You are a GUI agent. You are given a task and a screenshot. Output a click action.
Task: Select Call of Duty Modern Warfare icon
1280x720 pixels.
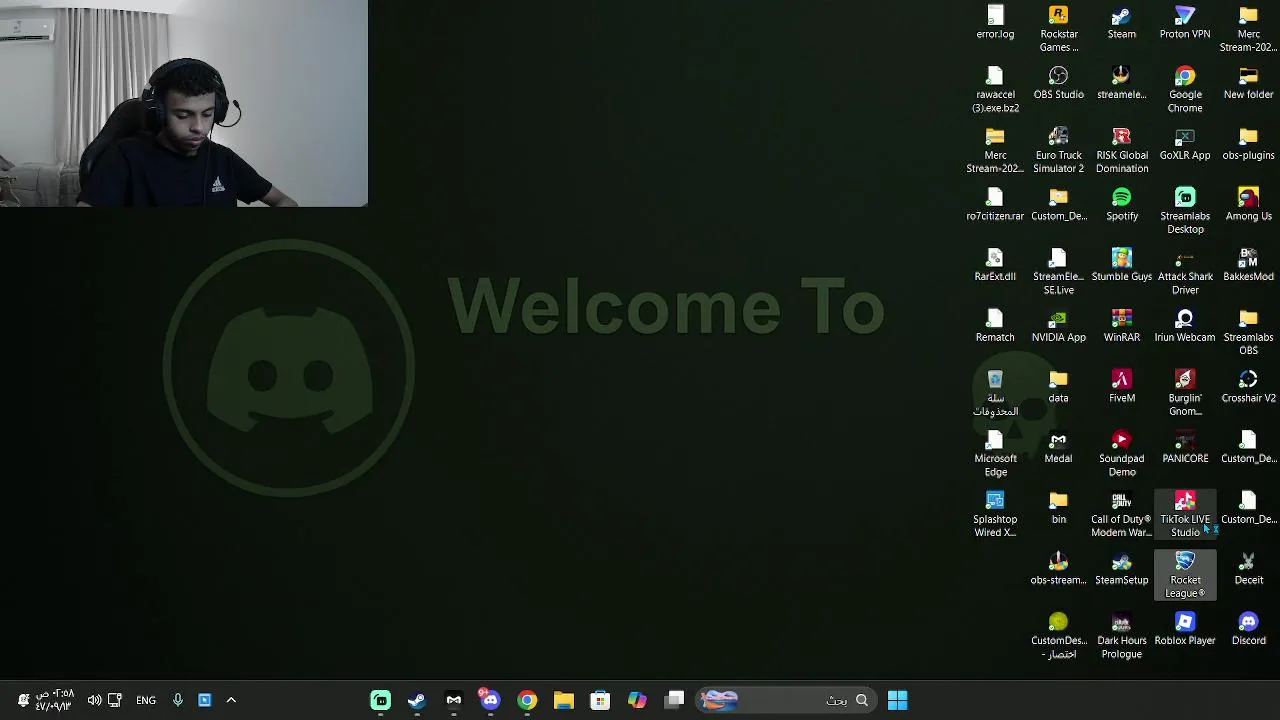point(1122,514)
